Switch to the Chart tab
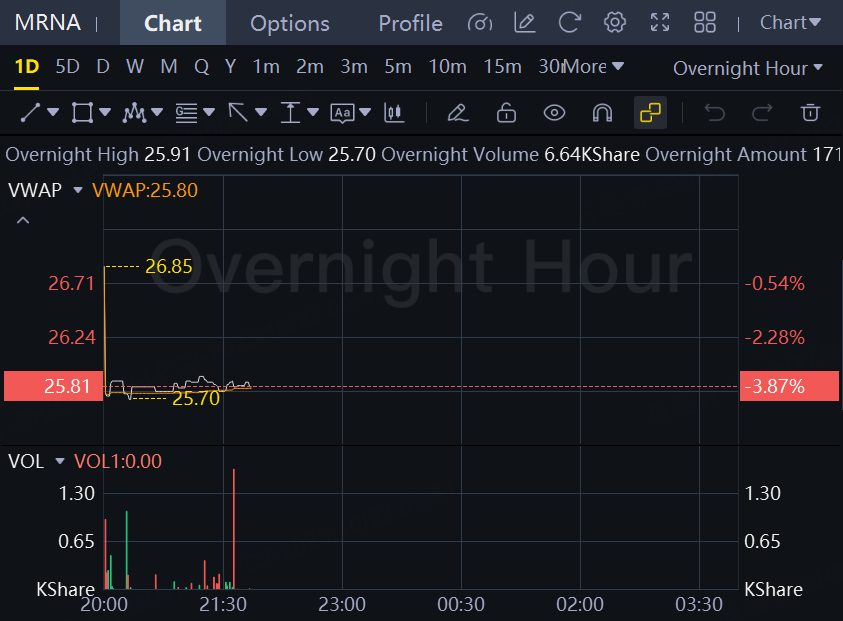843x621 pixels. pos(173,23)
